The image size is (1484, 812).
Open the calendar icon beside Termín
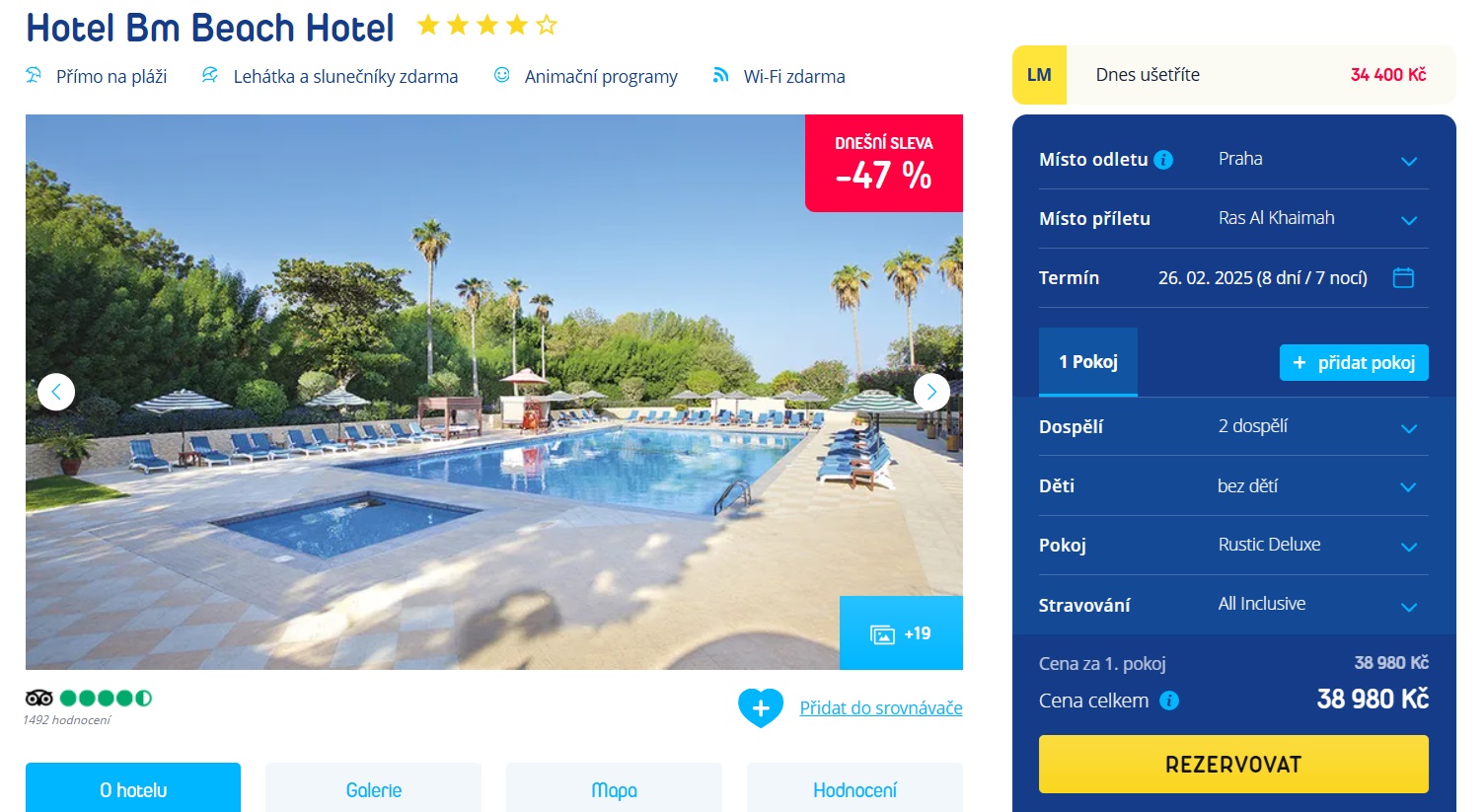pos(1403,277)
